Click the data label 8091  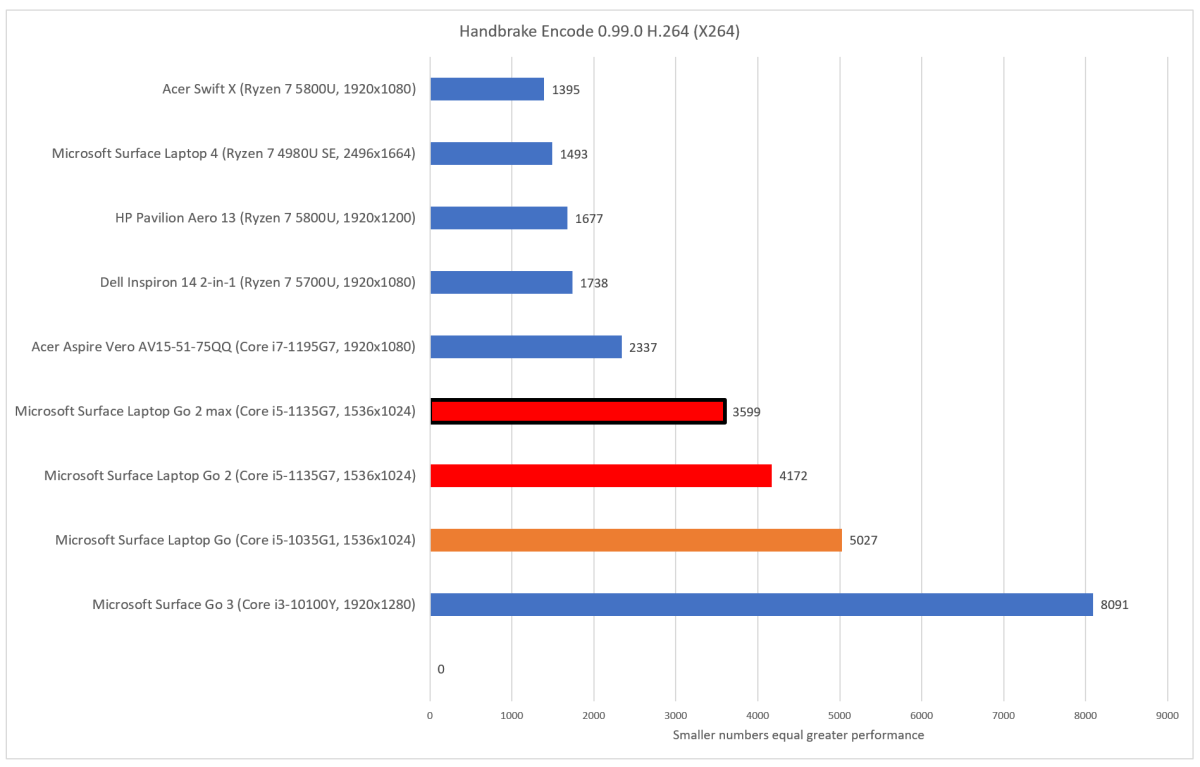coord(1113,605)
